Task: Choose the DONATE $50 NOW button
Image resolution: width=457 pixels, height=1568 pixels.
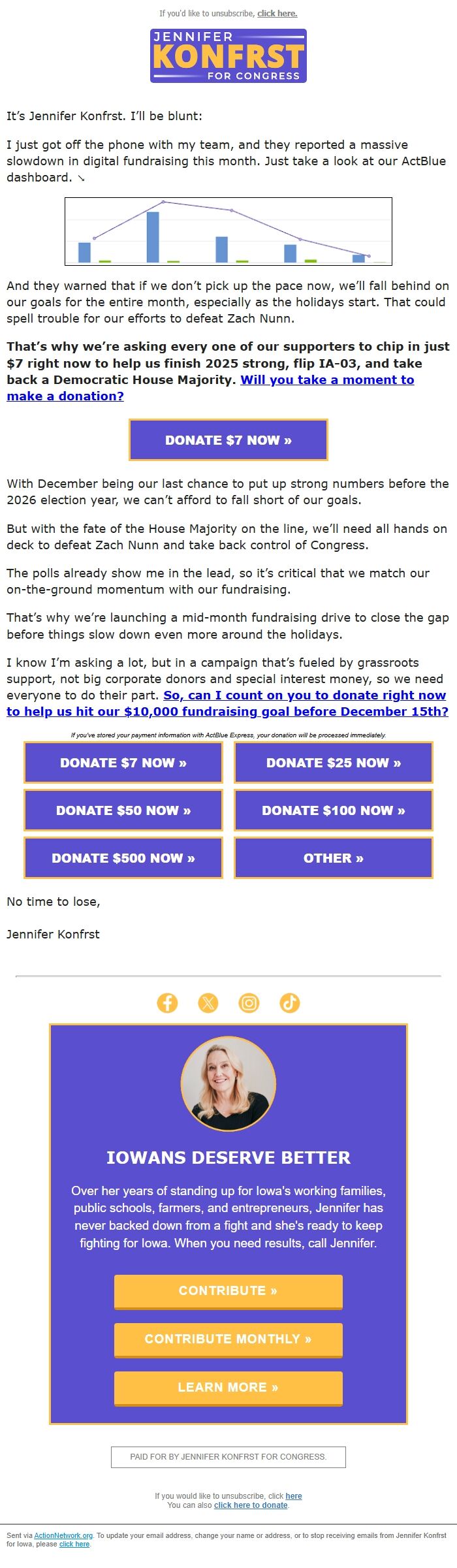Action: pos(123,810)
